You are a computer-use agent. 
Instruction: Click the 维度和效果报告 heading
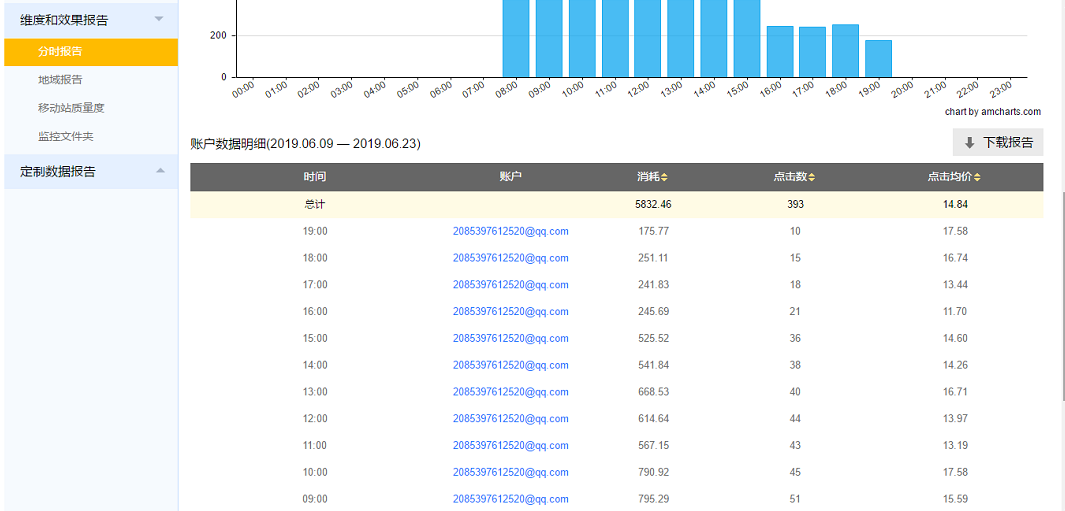[64, 20]
